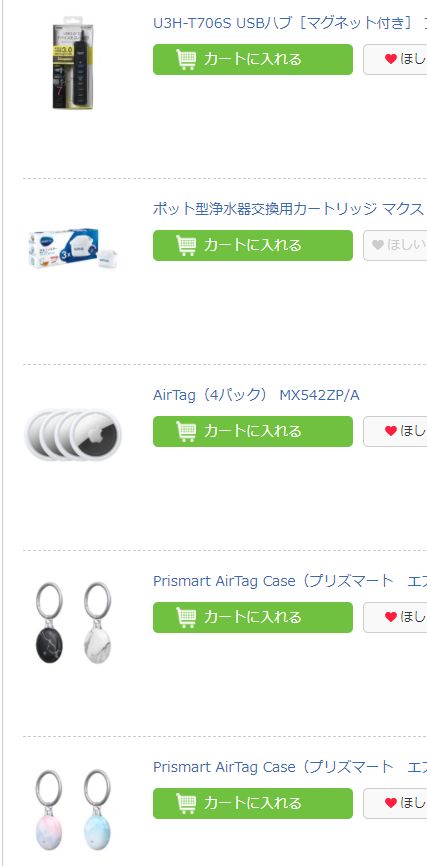Open the pot-type water filter cartridge link

point(289,209)
